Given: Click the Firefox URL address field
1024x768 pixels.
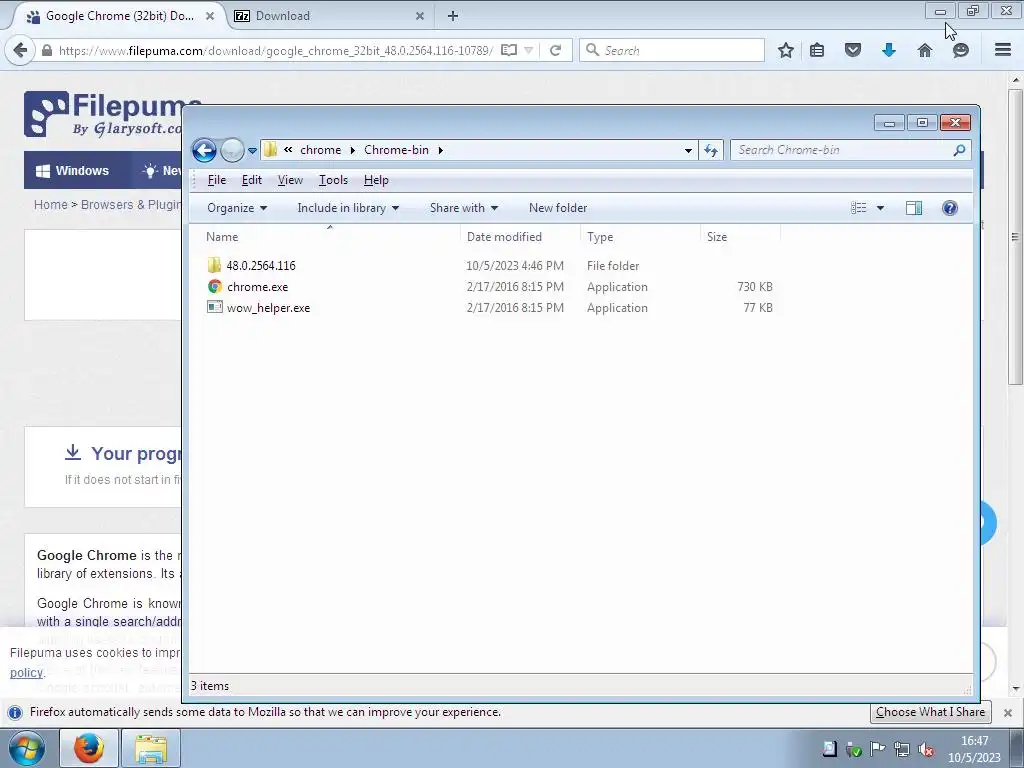Looking at the screenshot, I should pyautogui.click(x=274, y=50).
